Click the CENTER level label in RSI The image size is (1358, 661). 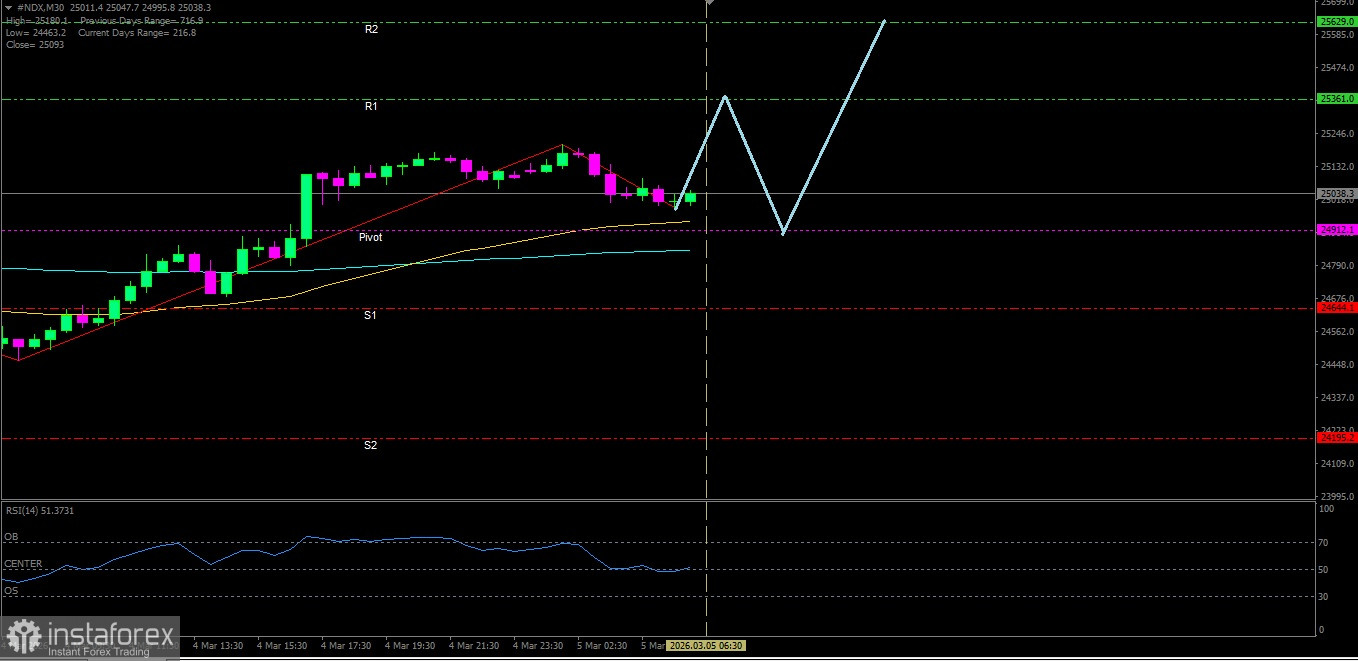point(23,564)
